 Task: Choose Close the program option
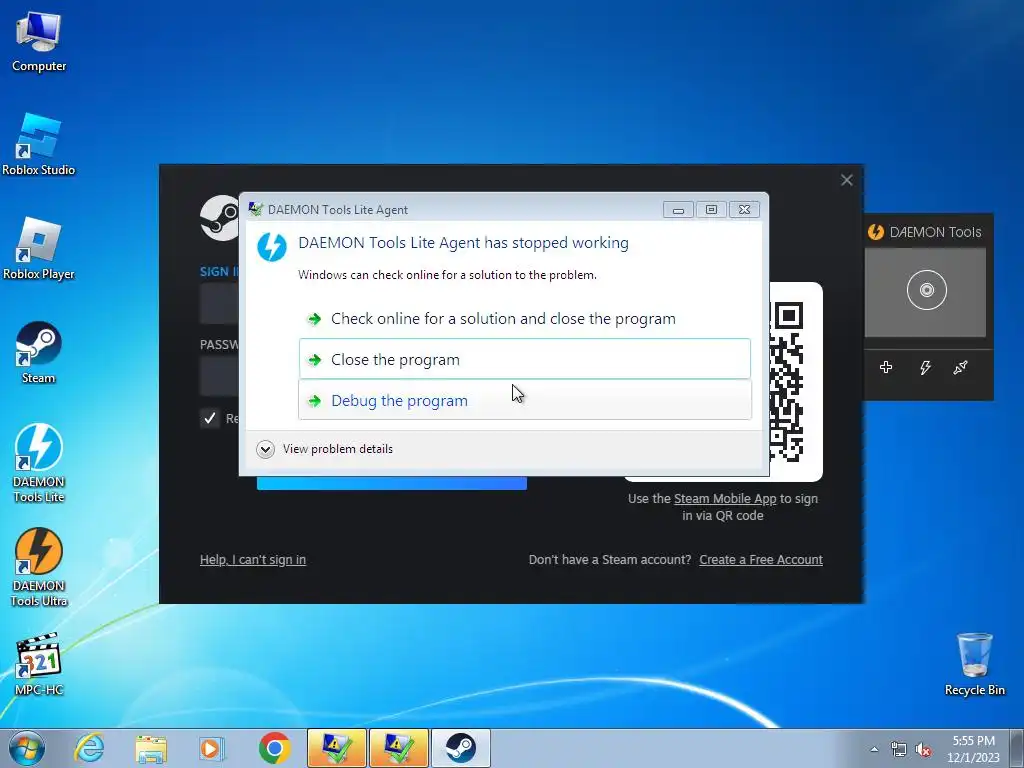click(x=524, y=359)
